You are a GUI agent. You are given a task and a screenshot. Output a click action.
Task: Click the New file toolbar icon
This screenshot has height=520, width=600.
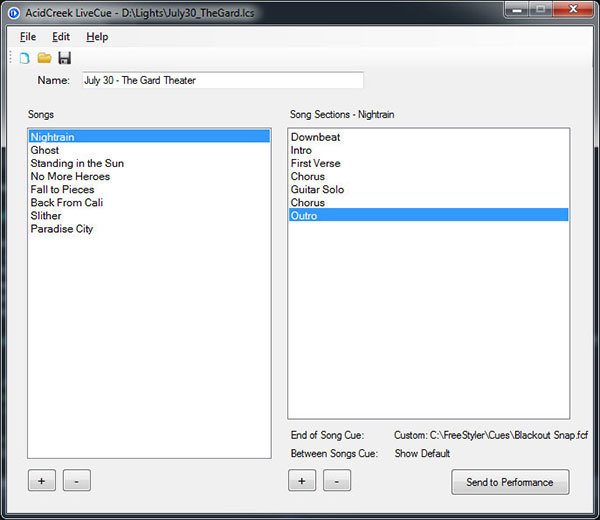click(x=25, y=58)
